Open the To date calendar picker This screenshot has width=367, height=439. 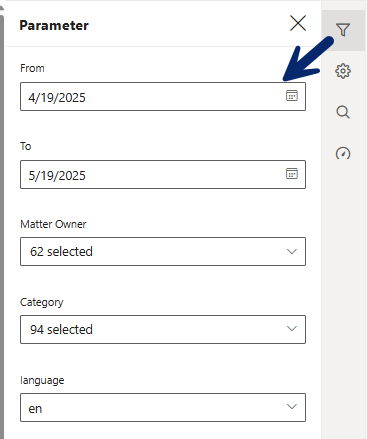(292, 174)
